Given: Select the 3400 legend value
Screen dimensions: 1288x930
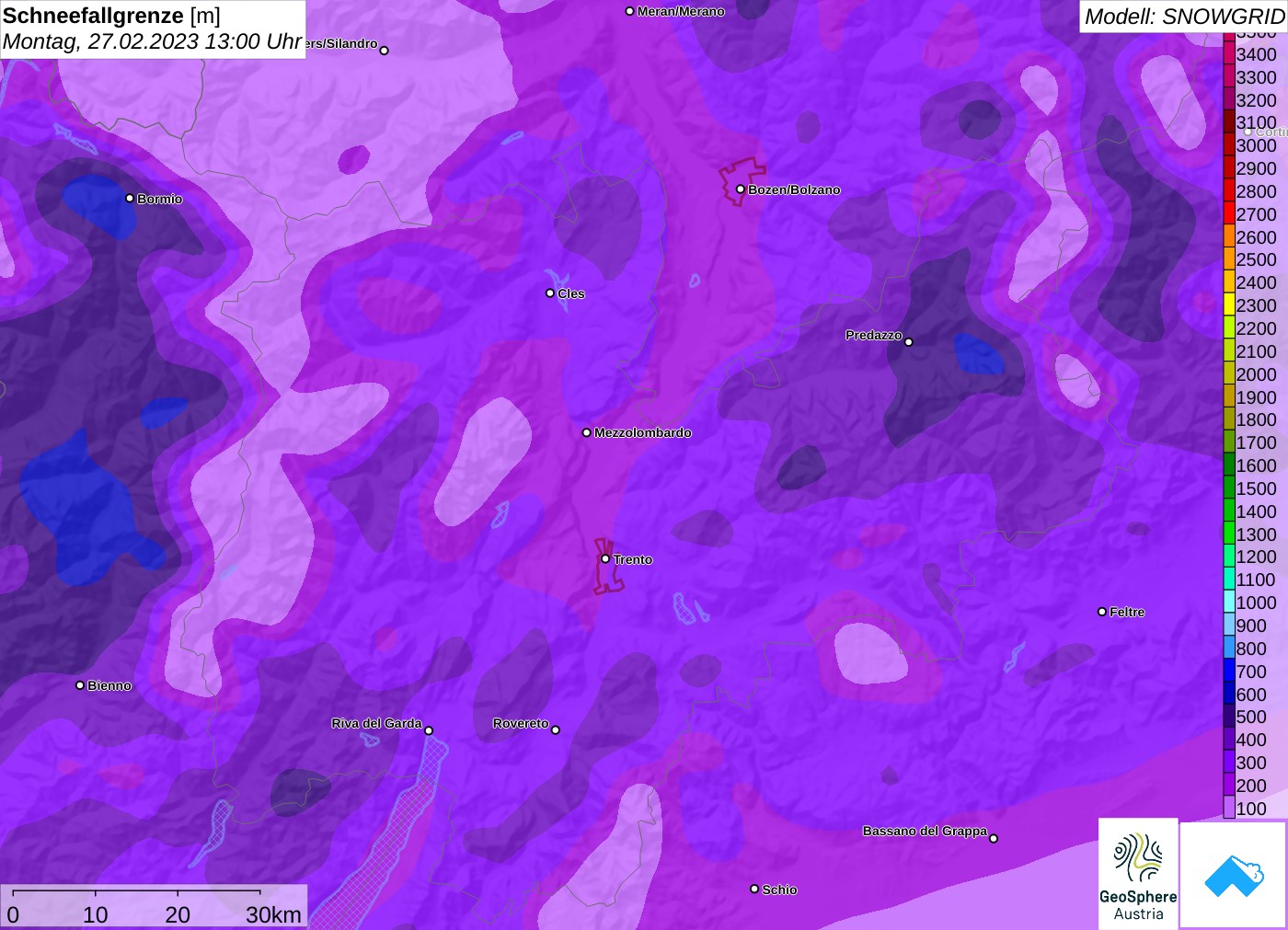Looking at the screenshot, I should pos(1256,54).
